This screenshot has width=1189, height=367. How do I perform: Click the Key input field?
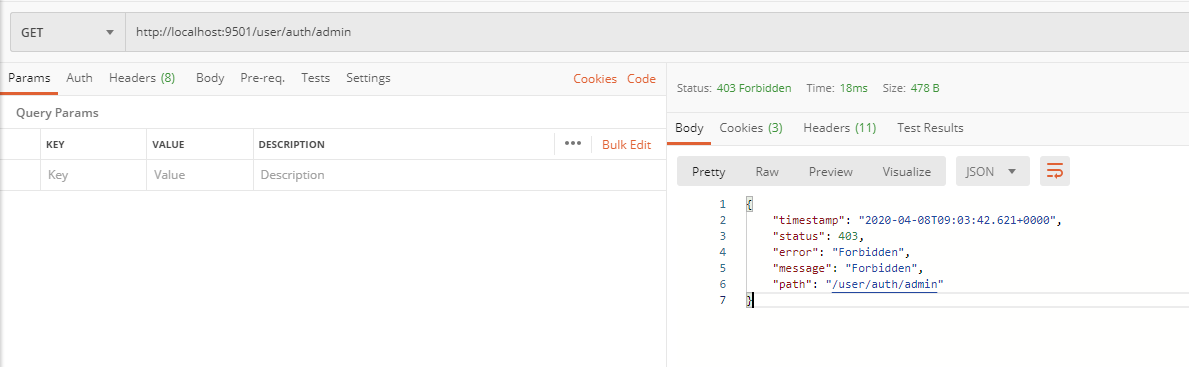[93, 174]
